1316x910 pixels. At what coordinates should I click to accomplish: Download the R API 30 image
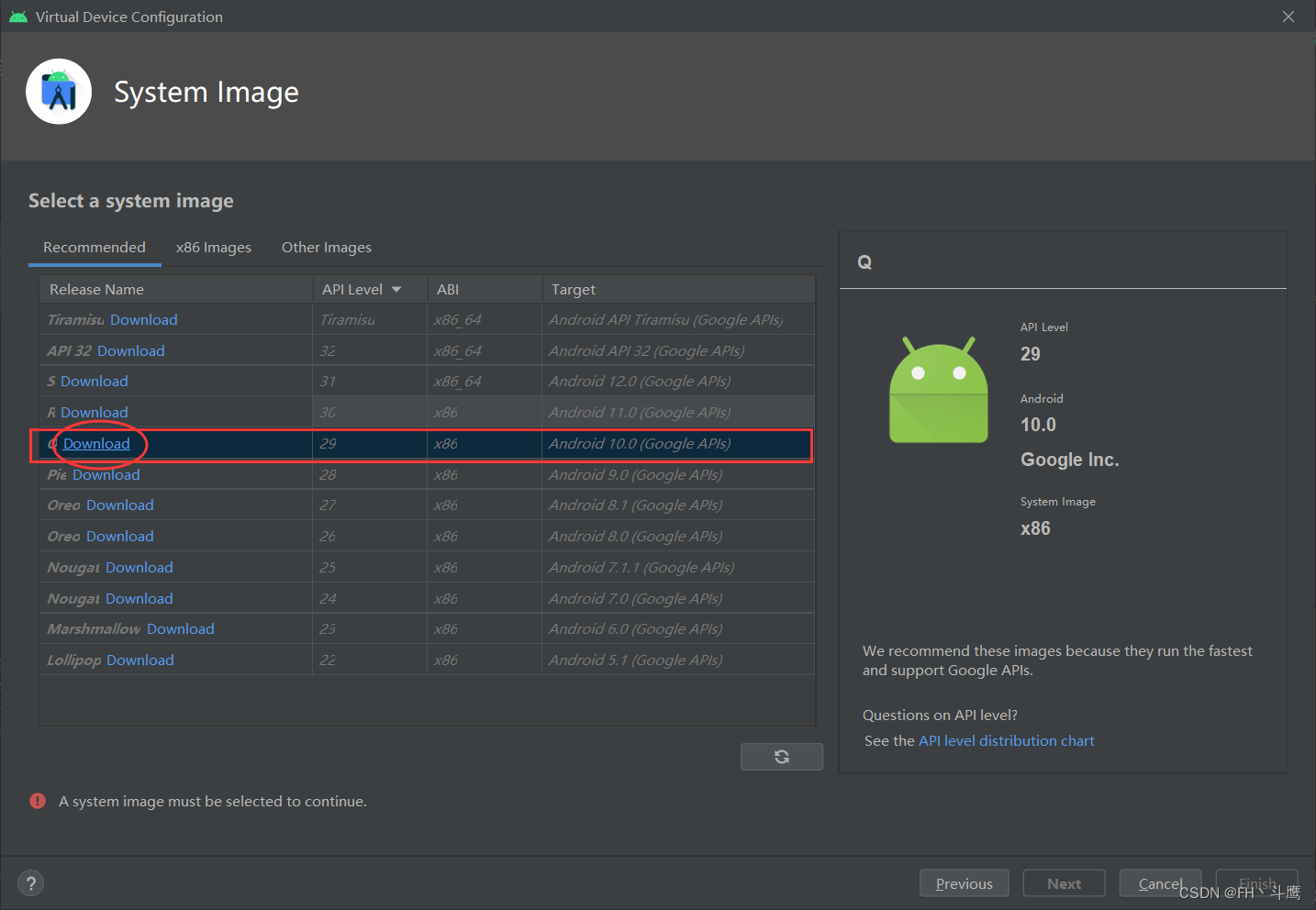[x=95, y=413]
